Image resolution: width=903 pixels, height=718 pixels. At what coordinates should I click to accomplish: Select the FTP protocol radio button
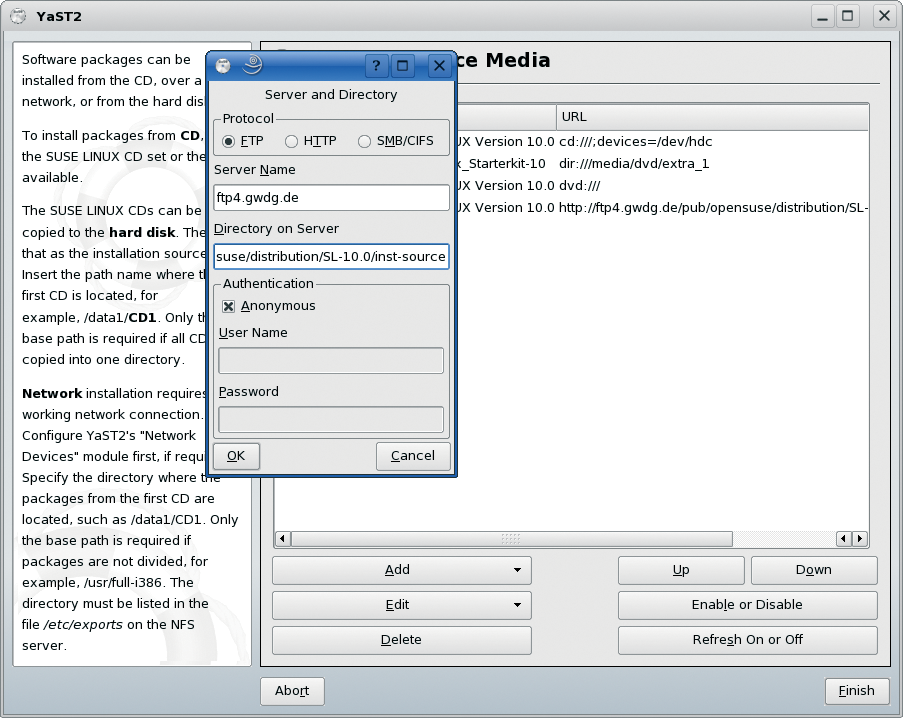point(229,141)
